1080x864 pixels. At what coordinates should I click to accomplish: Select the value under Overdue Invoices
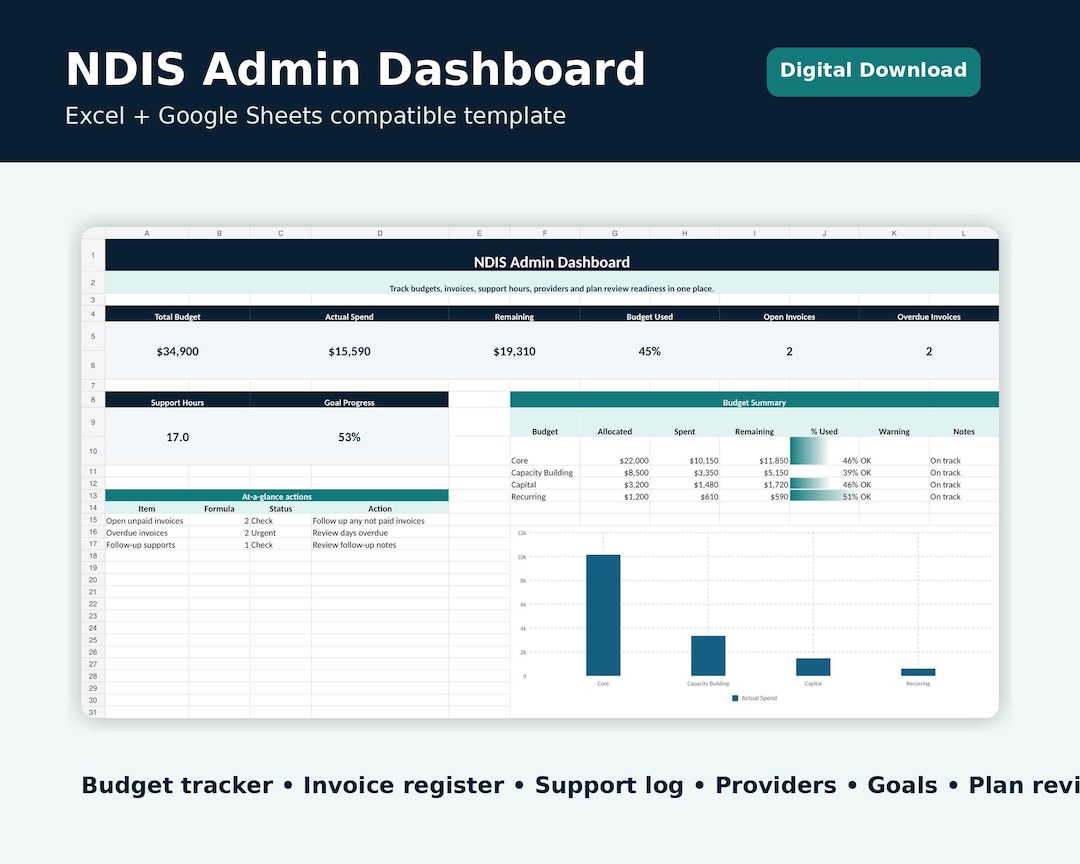point(928,351)
